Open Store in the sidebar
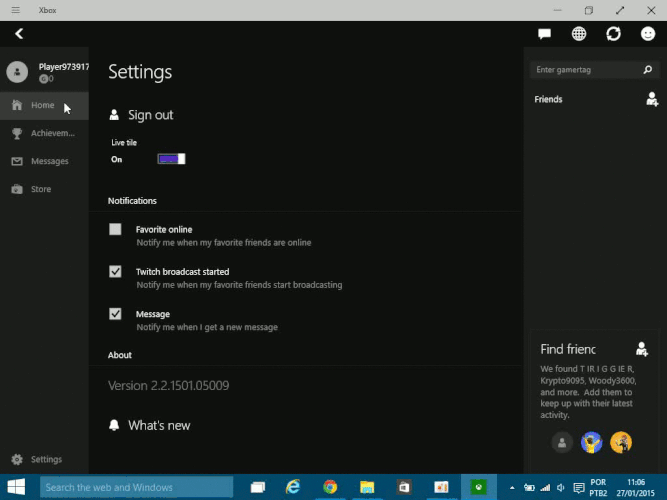Viewport: 667px width, 500px height. pyautogui.click(x=44, y=189)
